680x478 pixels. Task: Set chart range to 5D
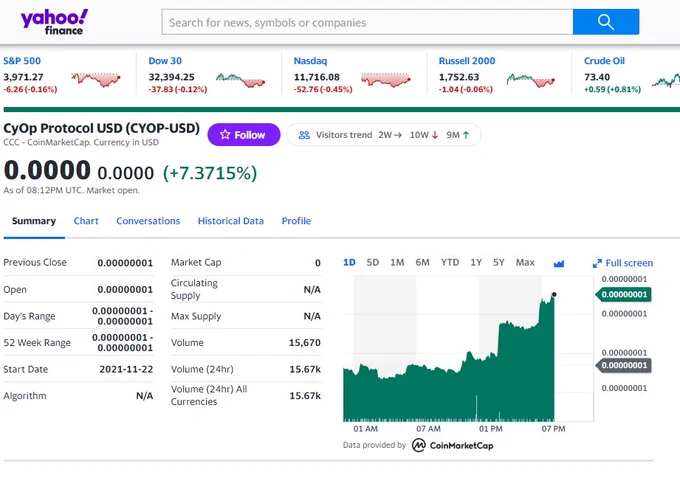click(373, 262)
